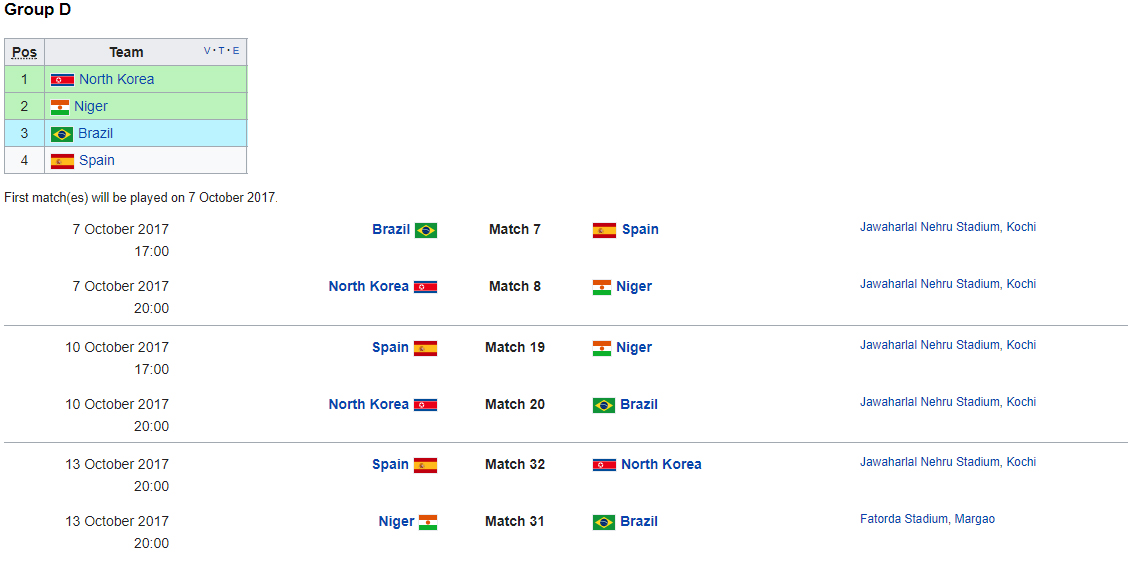Click Niger flag icon in standings table
Screen dimensions: 1146x564
click(59, 107)
